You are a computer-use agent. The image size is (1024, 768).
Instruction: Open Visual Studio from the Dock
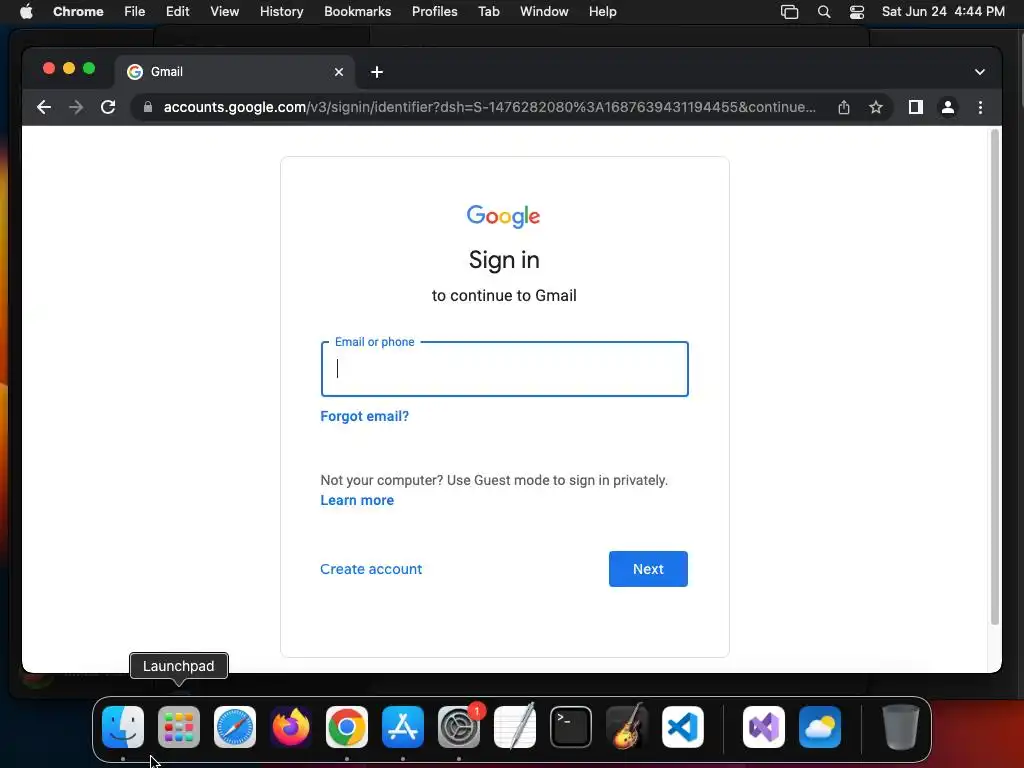[763, 727]
